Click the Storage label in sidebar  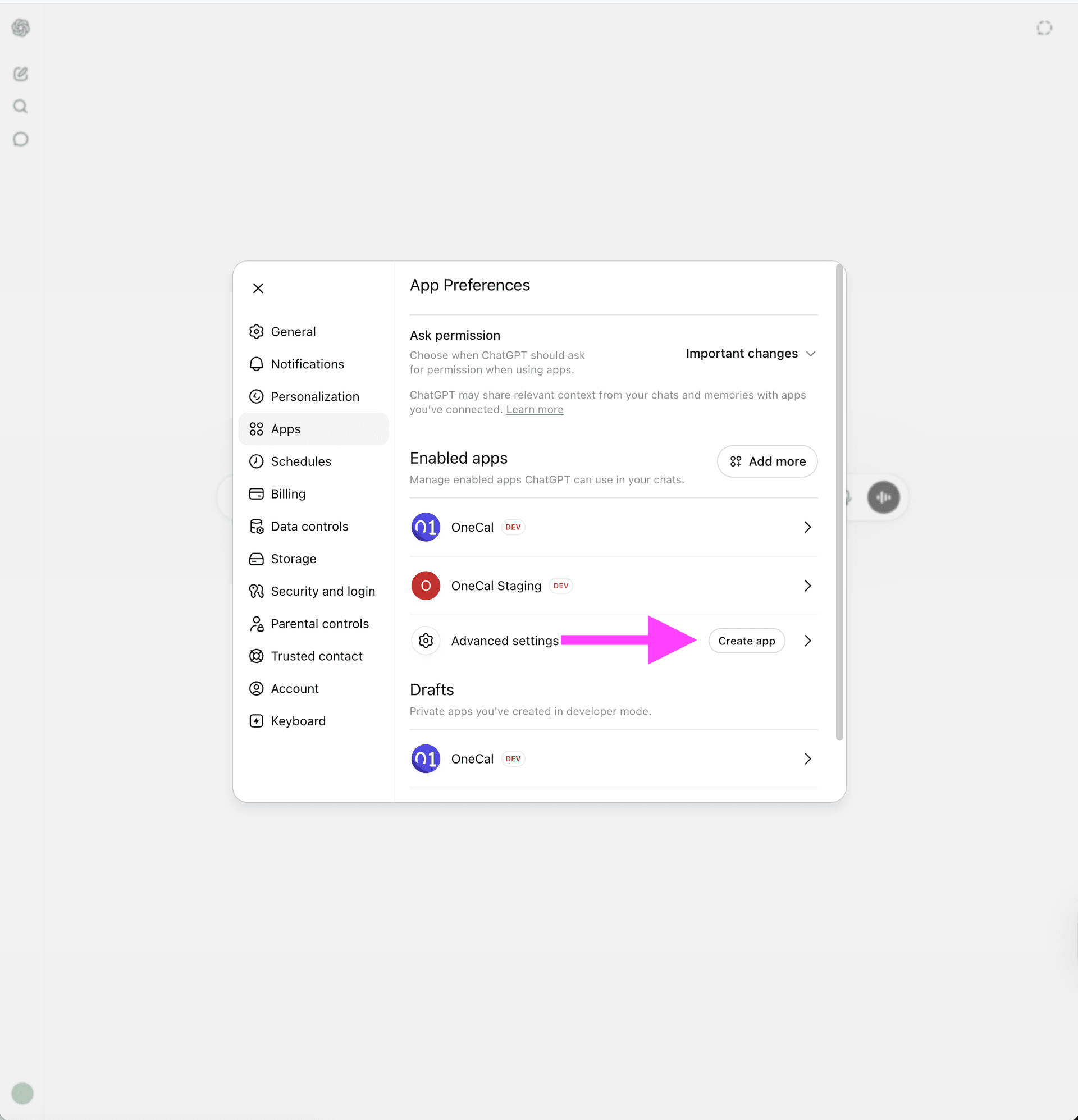(x=293, y=559)
